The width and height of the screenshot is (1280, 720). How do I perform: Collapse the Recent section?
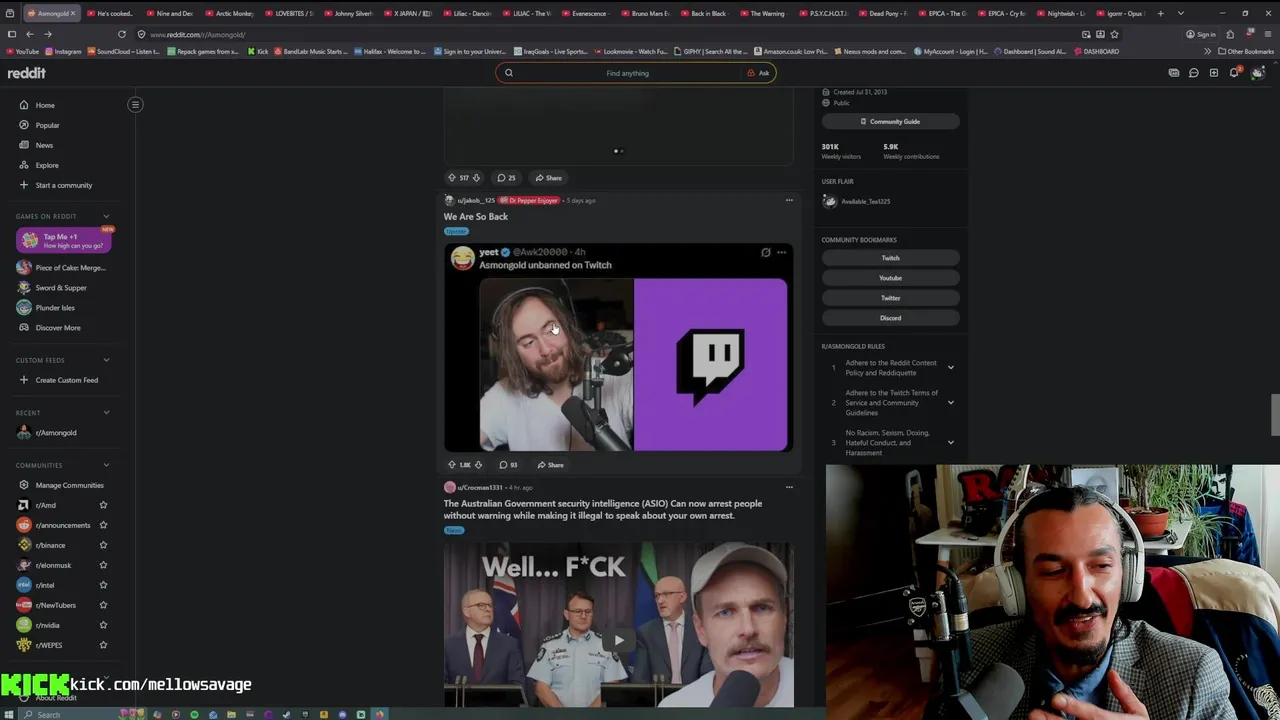click(106, 412)
